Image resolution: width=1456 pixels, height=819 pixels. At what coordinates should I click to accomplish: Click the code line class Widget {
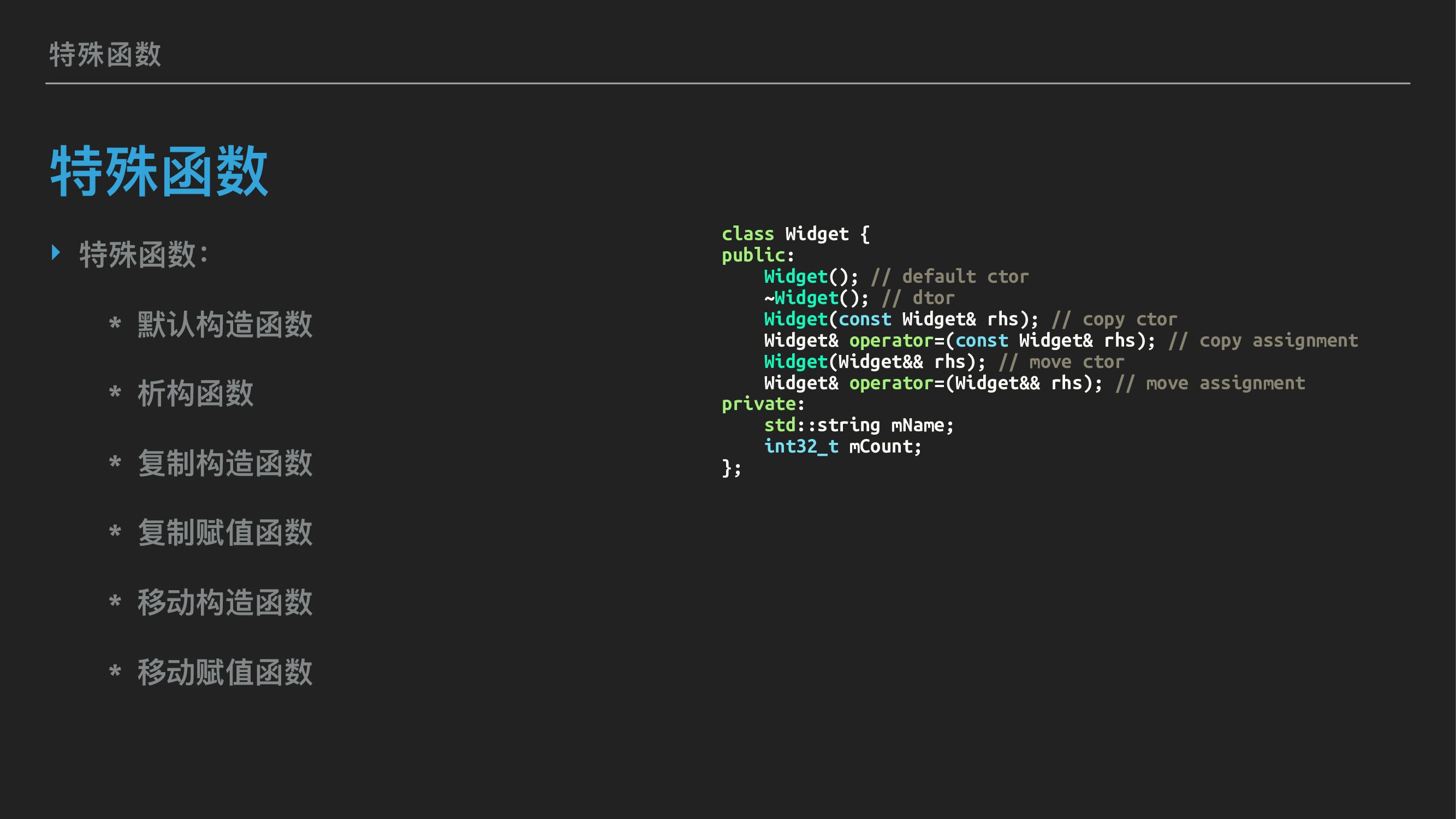[796, 234]
